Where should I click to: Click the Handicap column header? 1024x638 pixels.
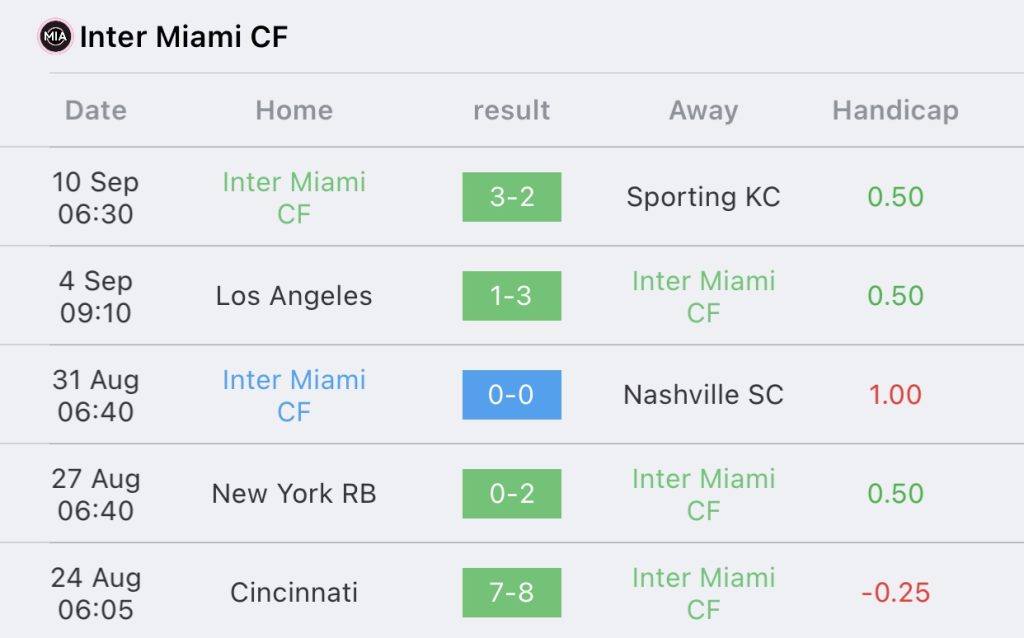pyautogui.click(x=895, y=110)
